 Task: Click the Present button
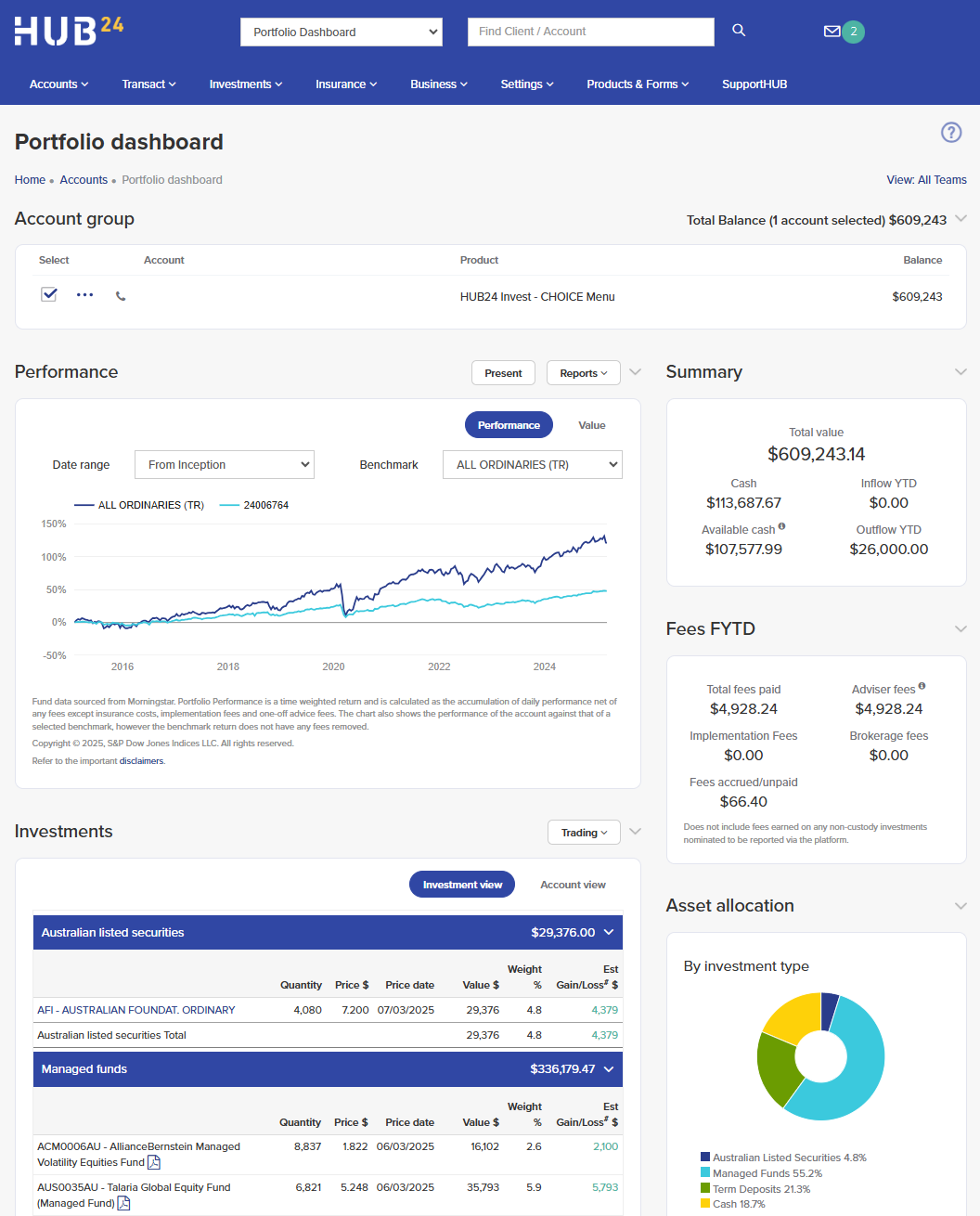click(503, 373)
